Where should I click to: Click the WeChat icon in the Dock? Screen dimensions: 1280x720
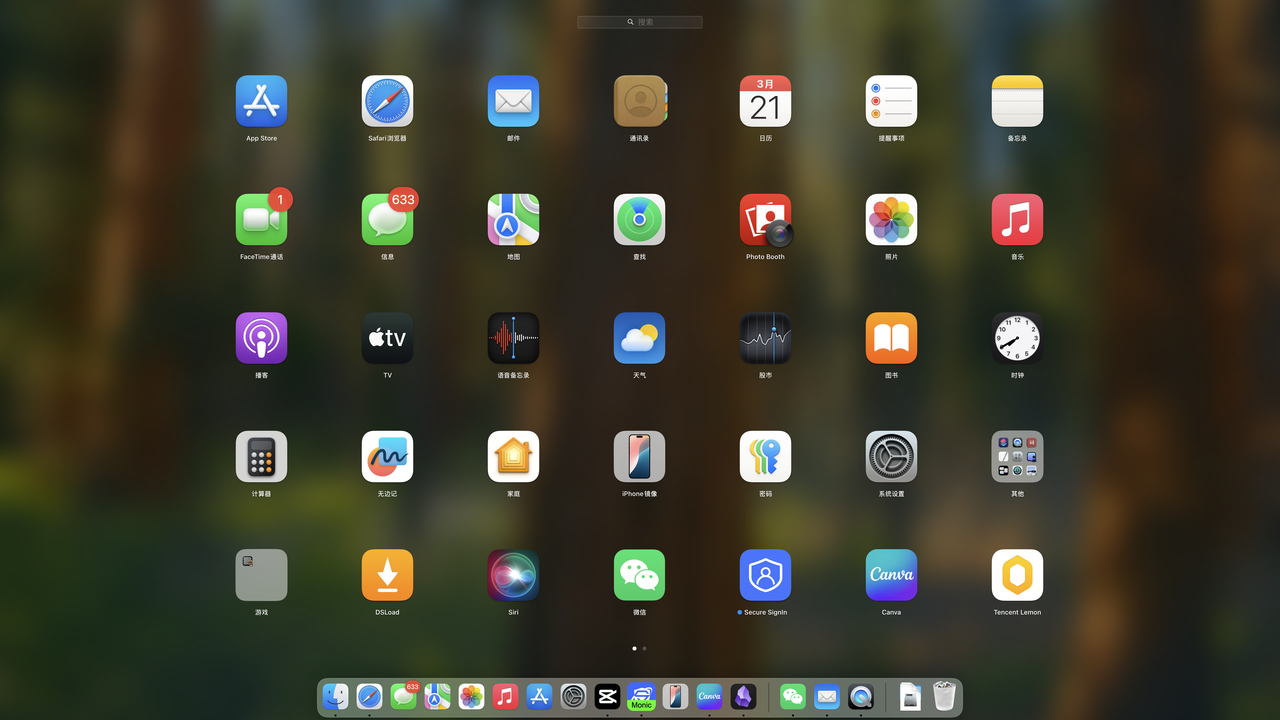pyautogui.click(x=793, y=696)
